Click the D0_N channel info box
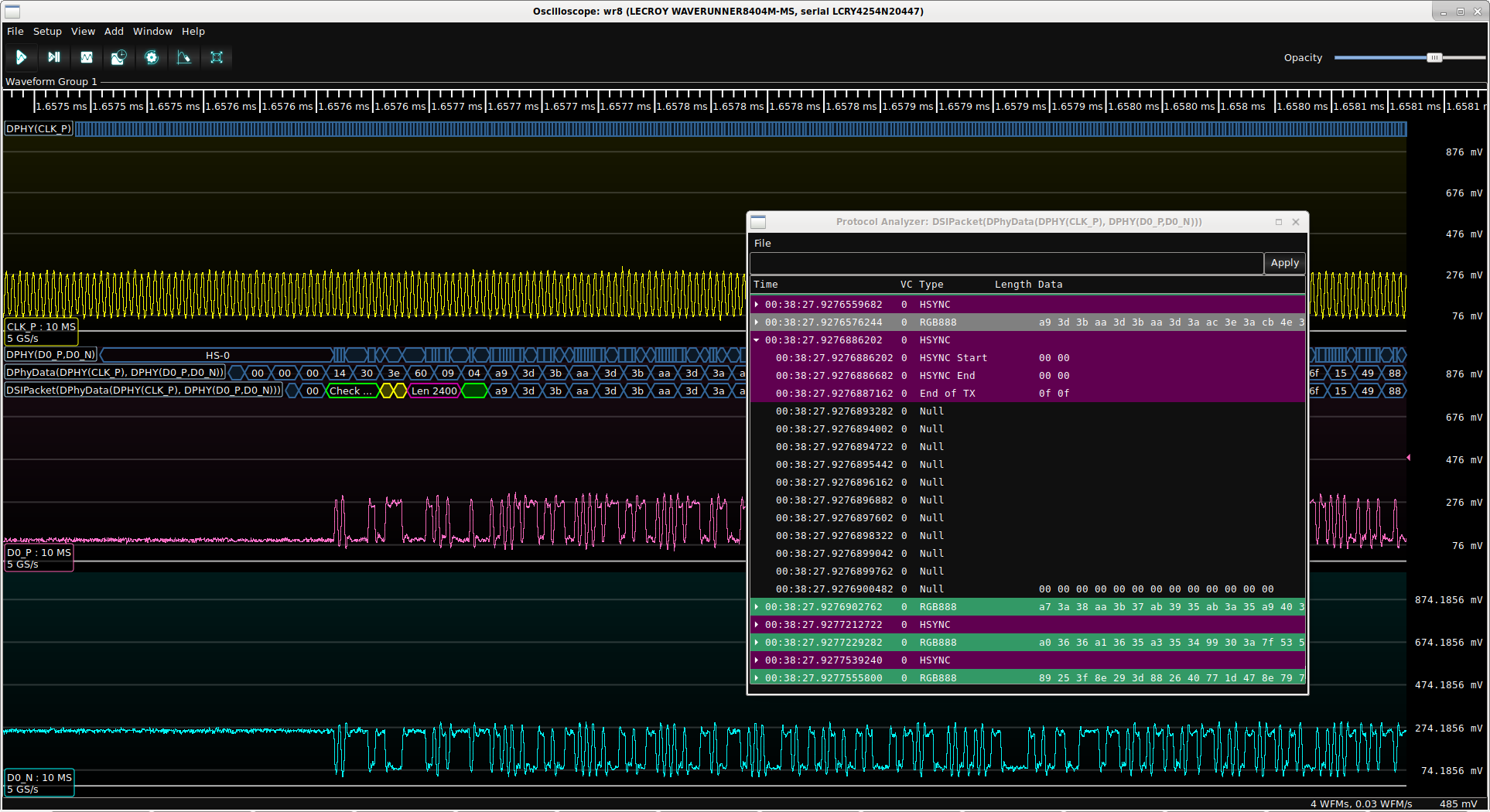 pyautogui.click(x=39, y=783)
